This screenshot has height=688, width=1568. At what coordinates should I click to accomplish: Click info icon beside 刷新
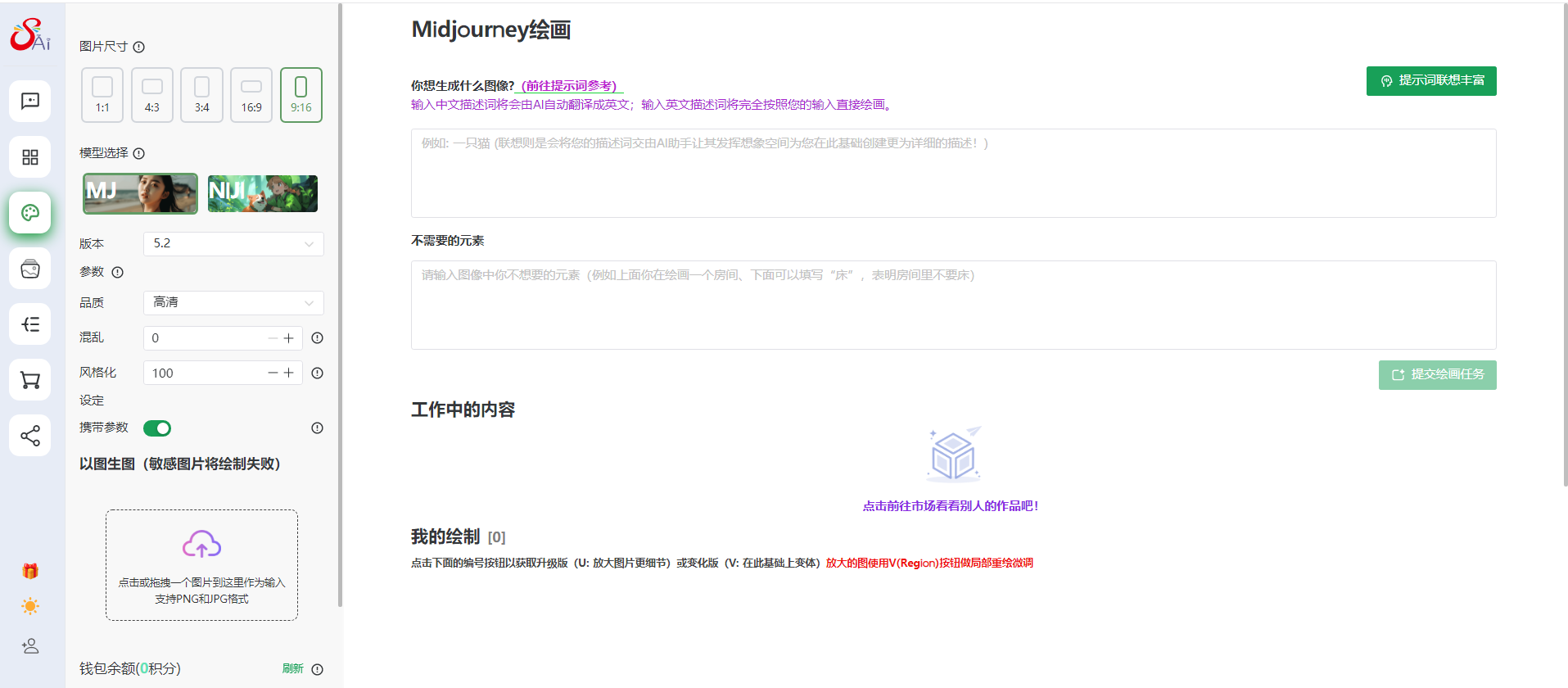tap(318, 669)
